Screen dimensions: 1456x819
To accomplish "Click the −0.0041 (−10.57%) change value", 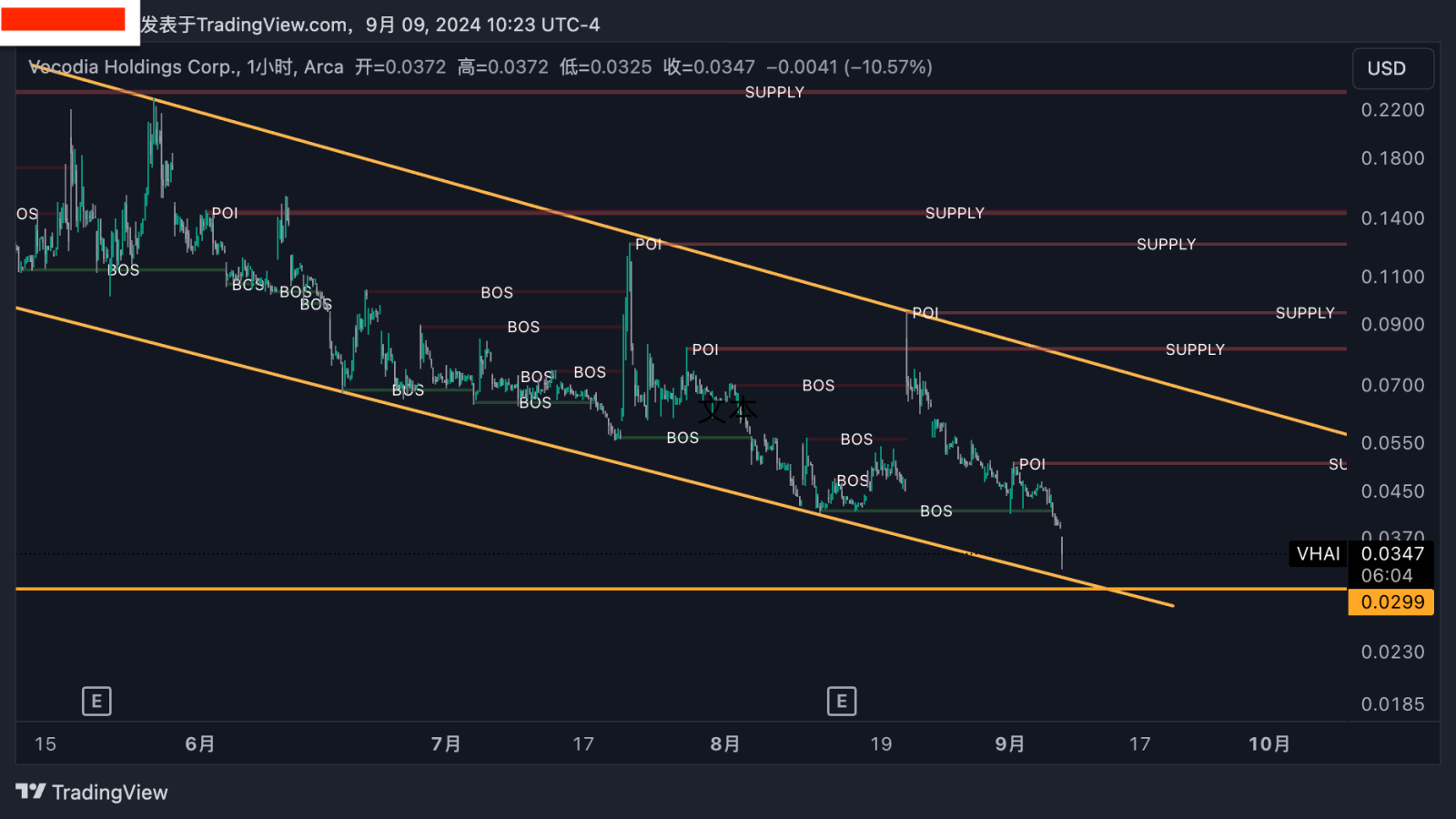I will pos(849,66).
